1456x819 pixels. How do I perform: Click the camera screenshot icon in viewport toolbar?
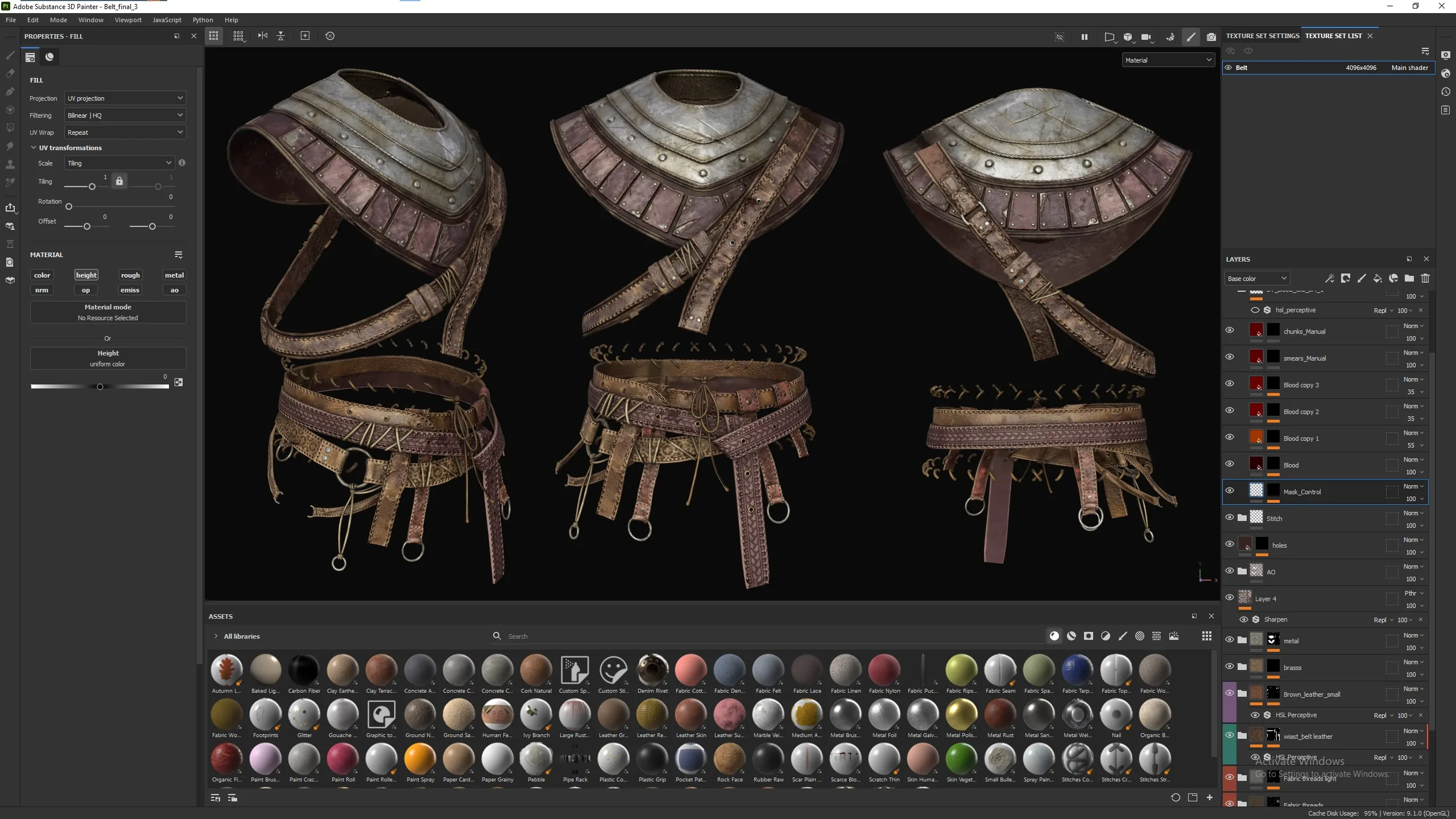coord(1211,36)
